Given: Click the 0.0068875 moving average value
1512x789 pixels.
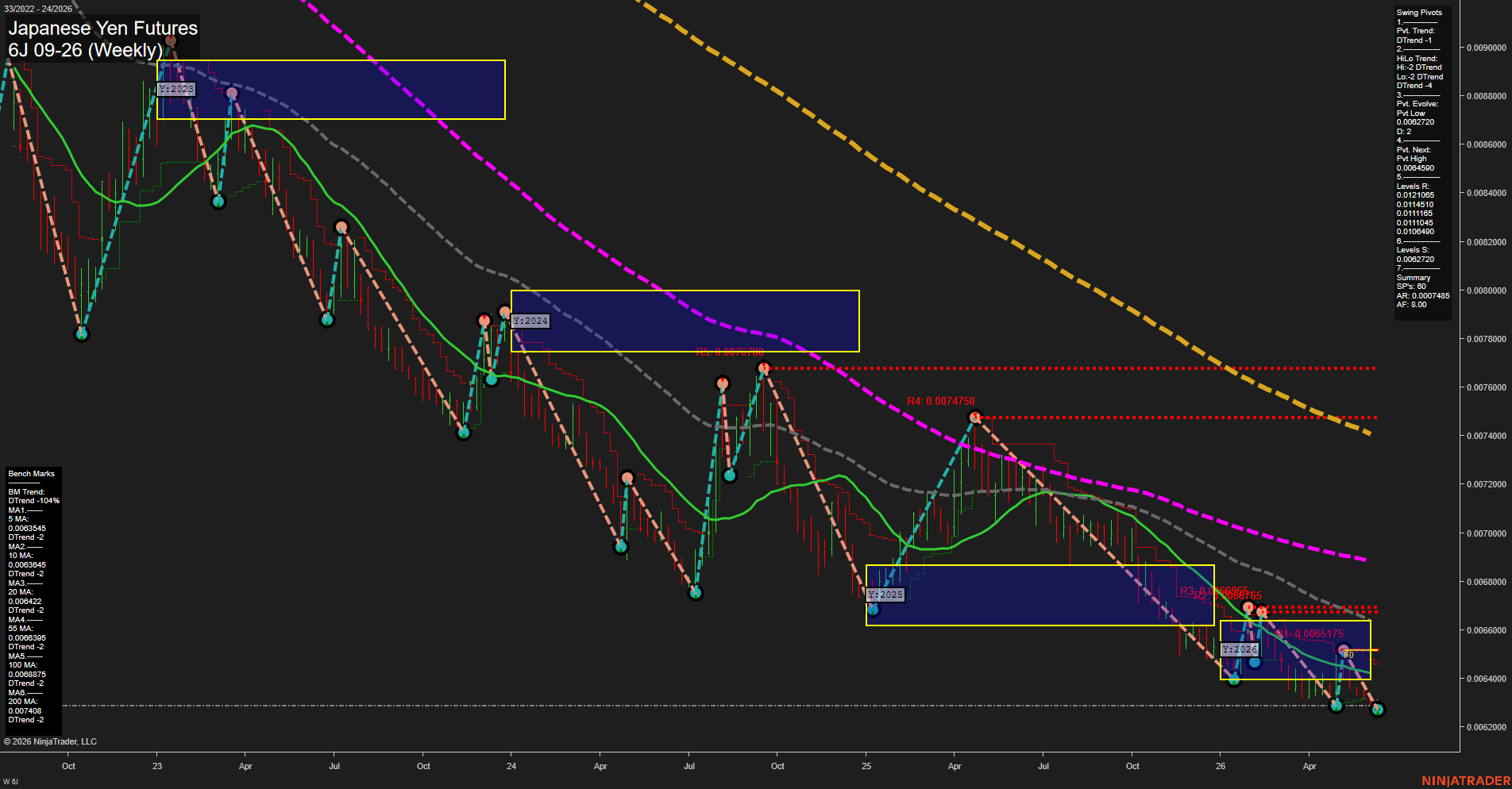Looking at the screenshot, I should click(27, 675).
